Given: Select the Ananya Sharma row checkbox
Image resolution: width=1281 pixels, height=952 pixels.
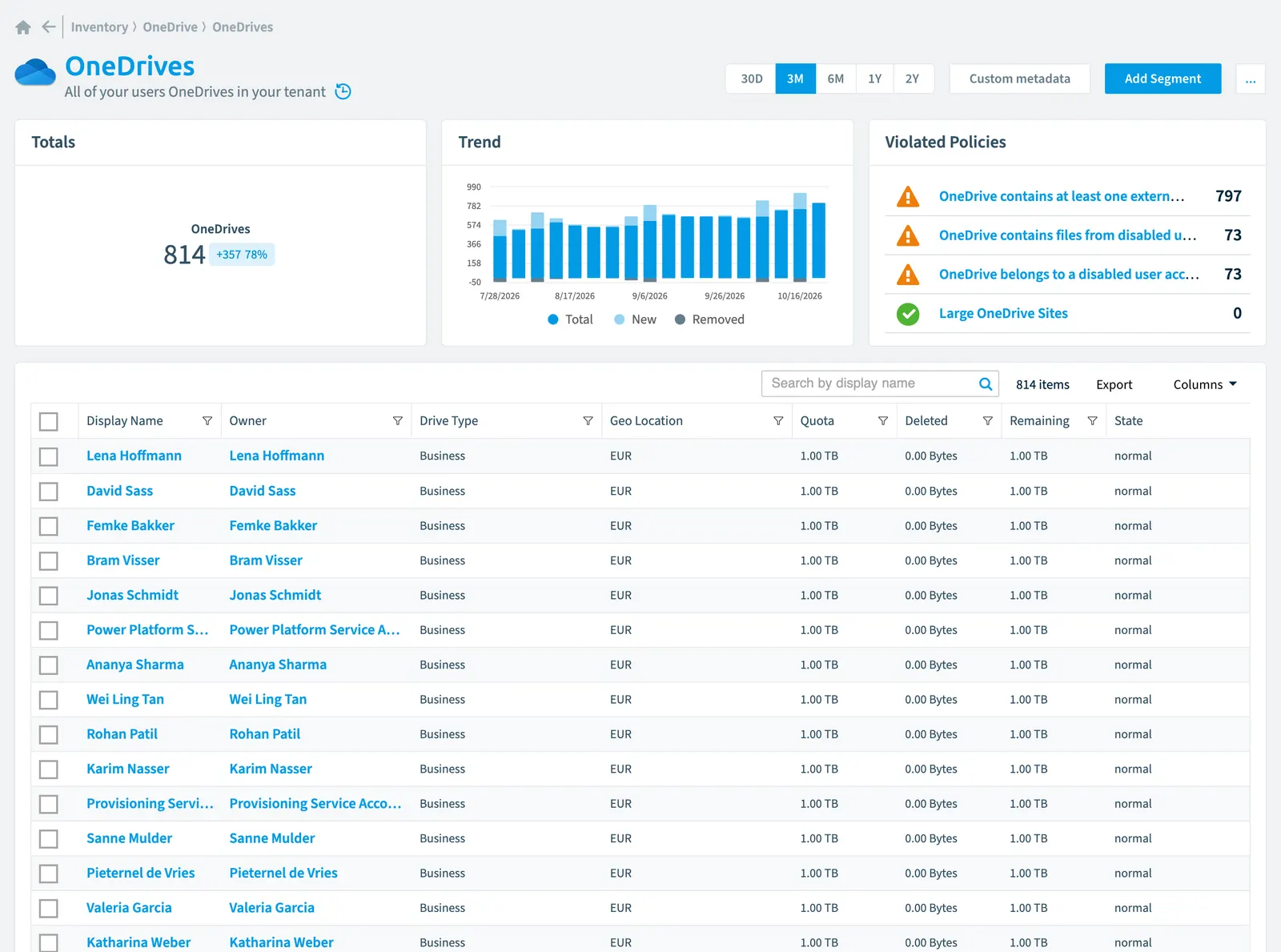Looking at the screenshot, I should tap(49, 665).
